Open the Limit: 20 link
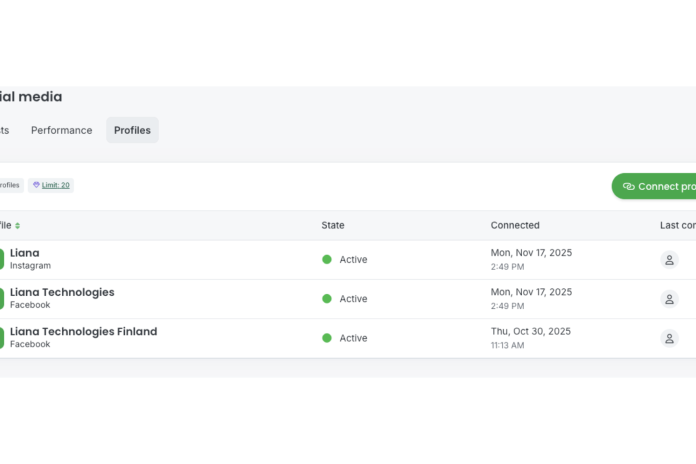Screen dimensions: 696x464 click(56, 185)
